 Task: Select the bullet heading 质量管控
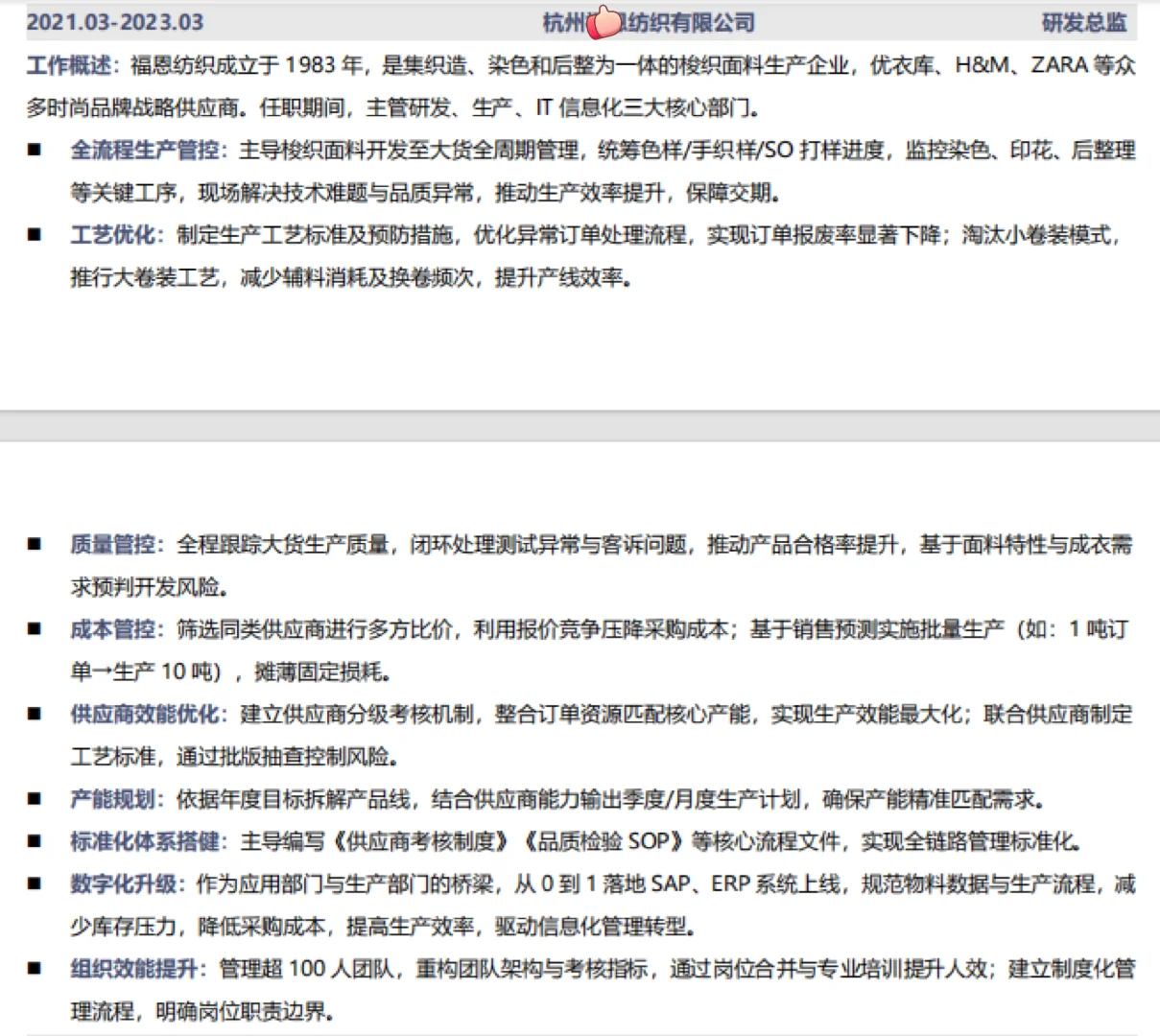pos(113,545)
